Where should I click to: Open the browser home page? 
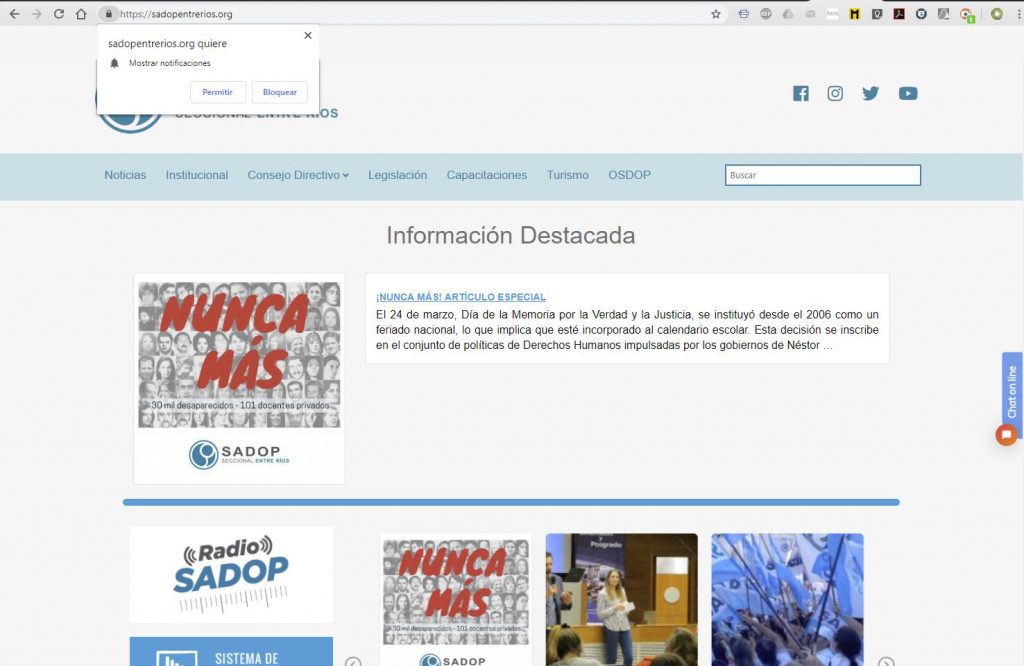coord(81,14)
